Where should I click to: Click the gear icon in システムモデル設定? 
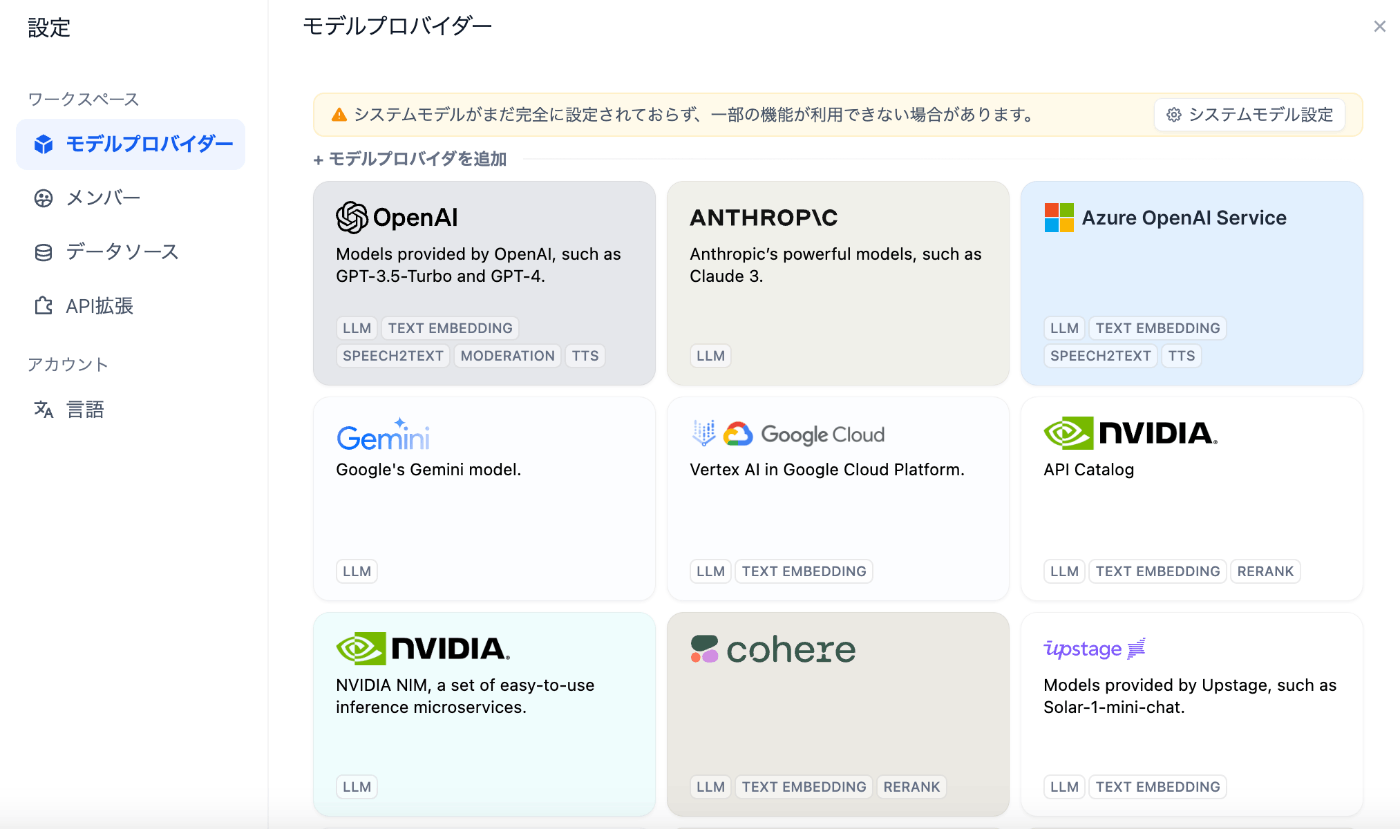click(1174, 115)
